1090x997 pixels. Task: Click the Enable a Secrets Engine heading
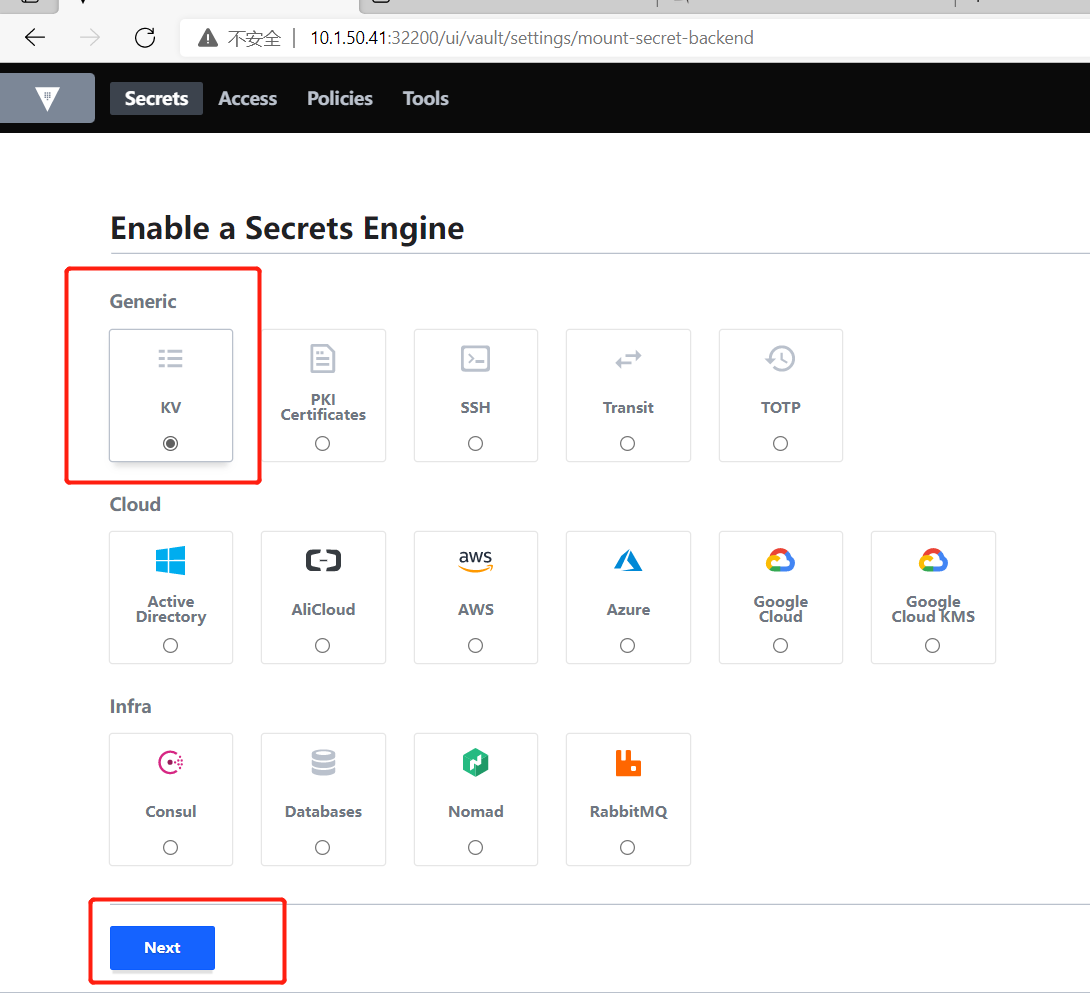(287, 228)
